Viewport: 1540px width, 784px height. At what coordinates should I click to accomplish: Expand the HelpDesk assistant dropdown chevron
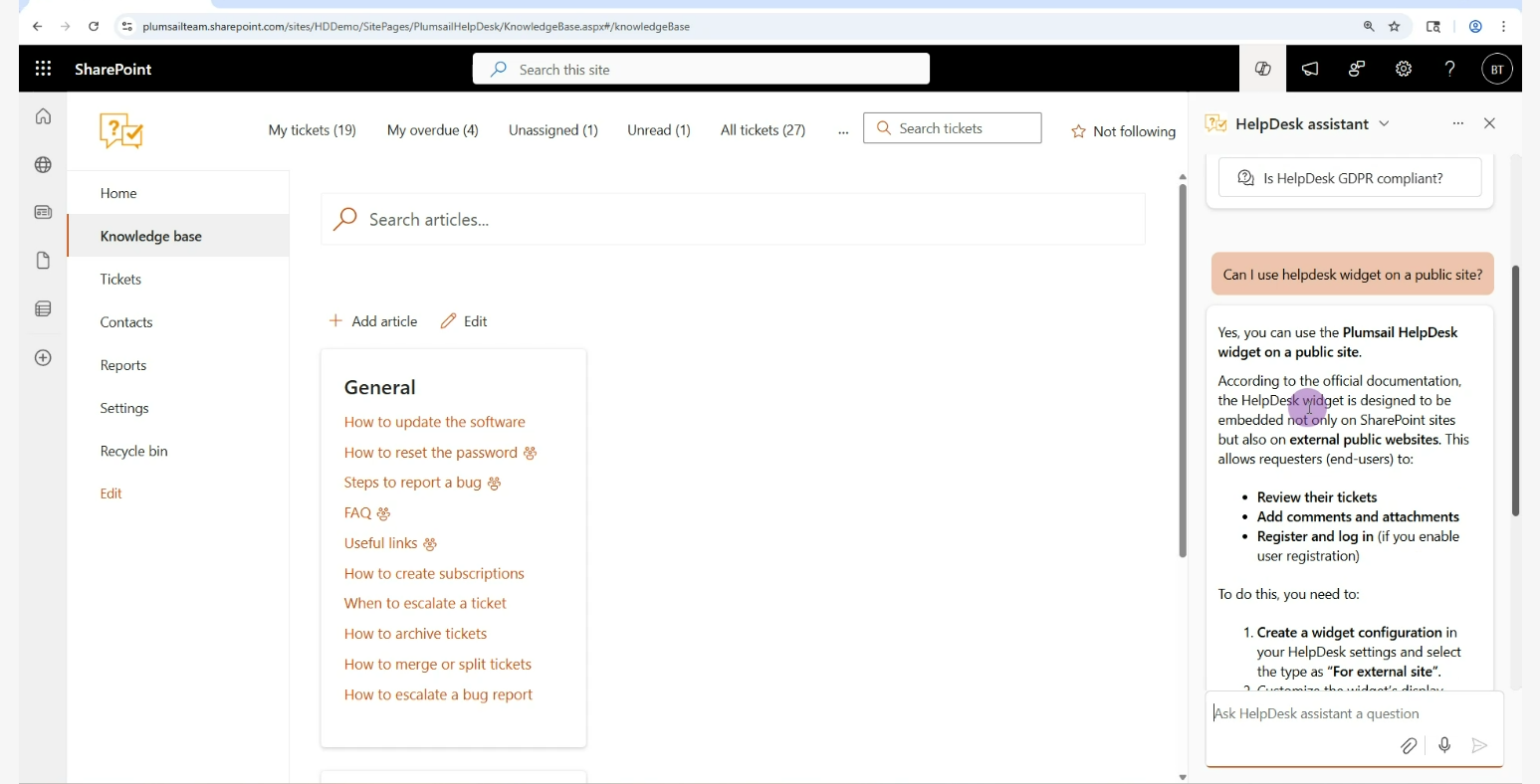coord(1385,123)
